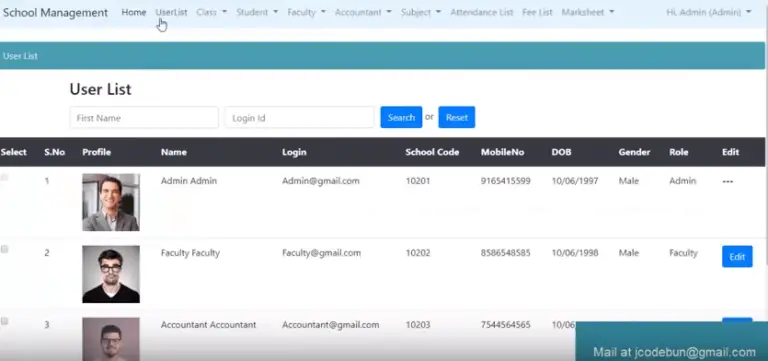Viewport: 768px width, 361px height.
Task: Click the Login Id input field
Action: point(300,118)
